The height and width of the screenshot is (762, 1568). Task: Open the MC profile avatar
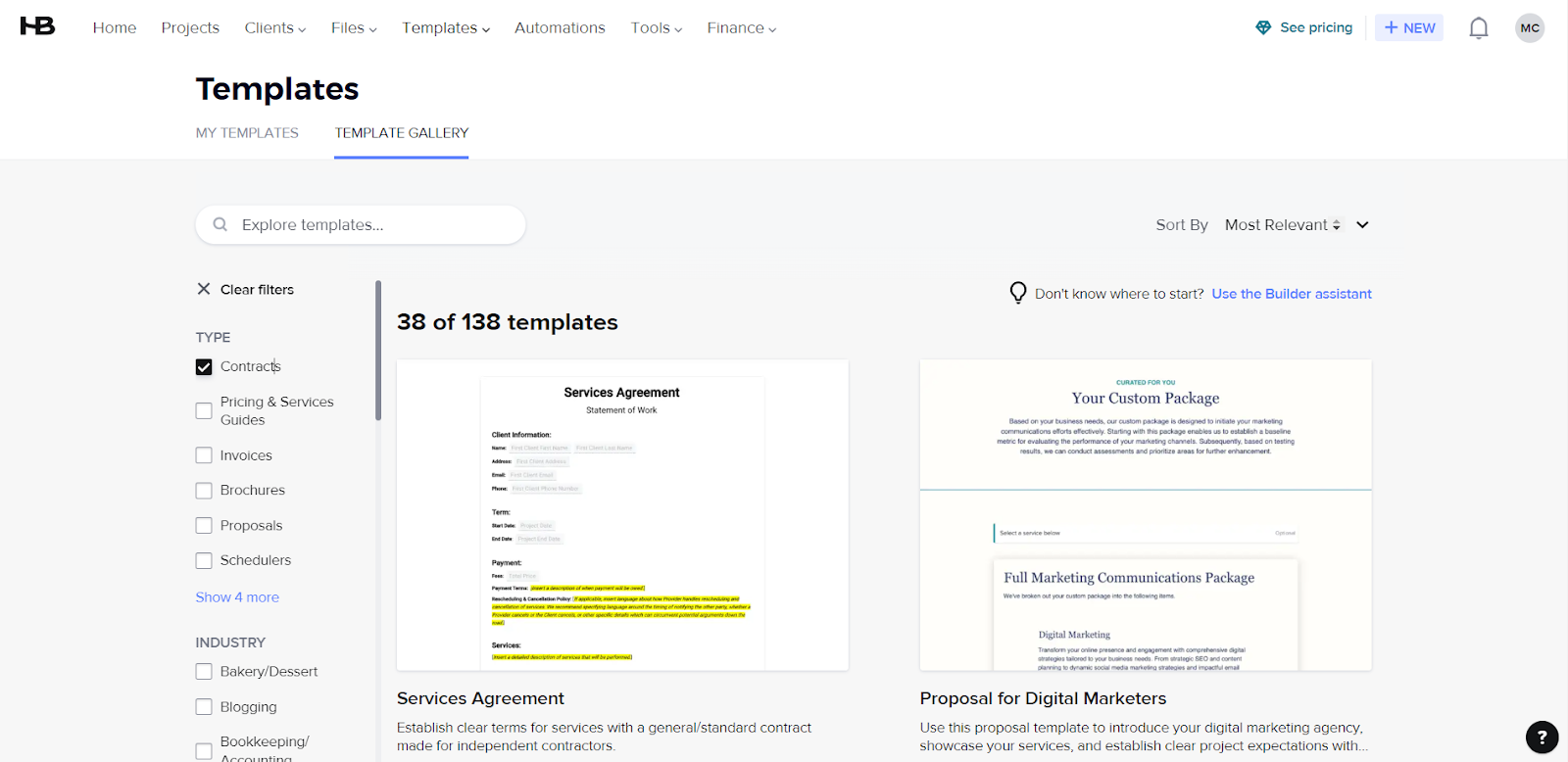click(x=1529, y=28)
